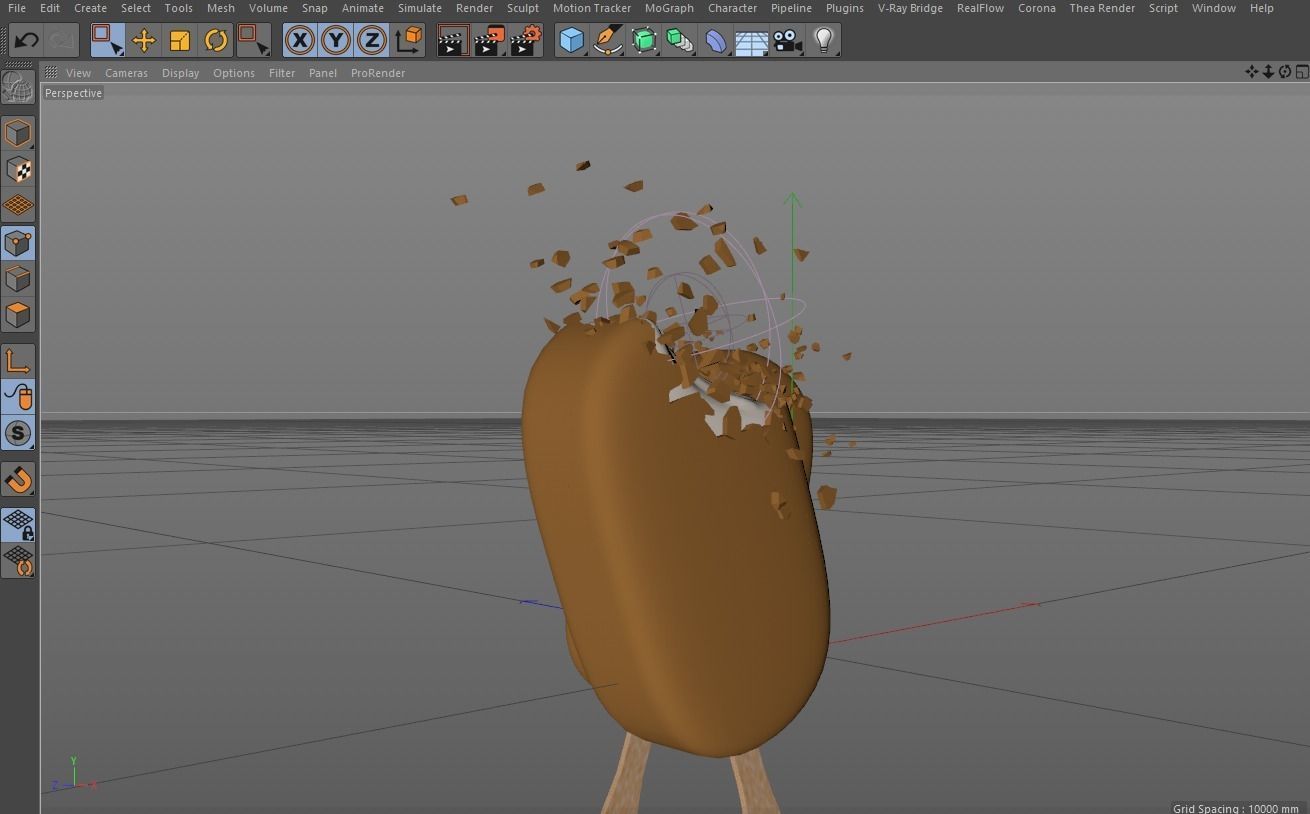Click the Floor environment grid icon

752,41
